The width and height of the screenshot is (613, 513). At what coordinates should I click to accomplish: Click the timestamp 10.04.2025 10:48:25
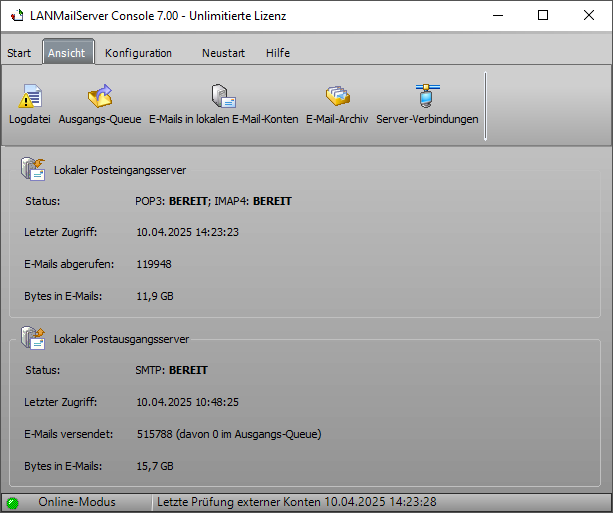click(x=187, y=402)
